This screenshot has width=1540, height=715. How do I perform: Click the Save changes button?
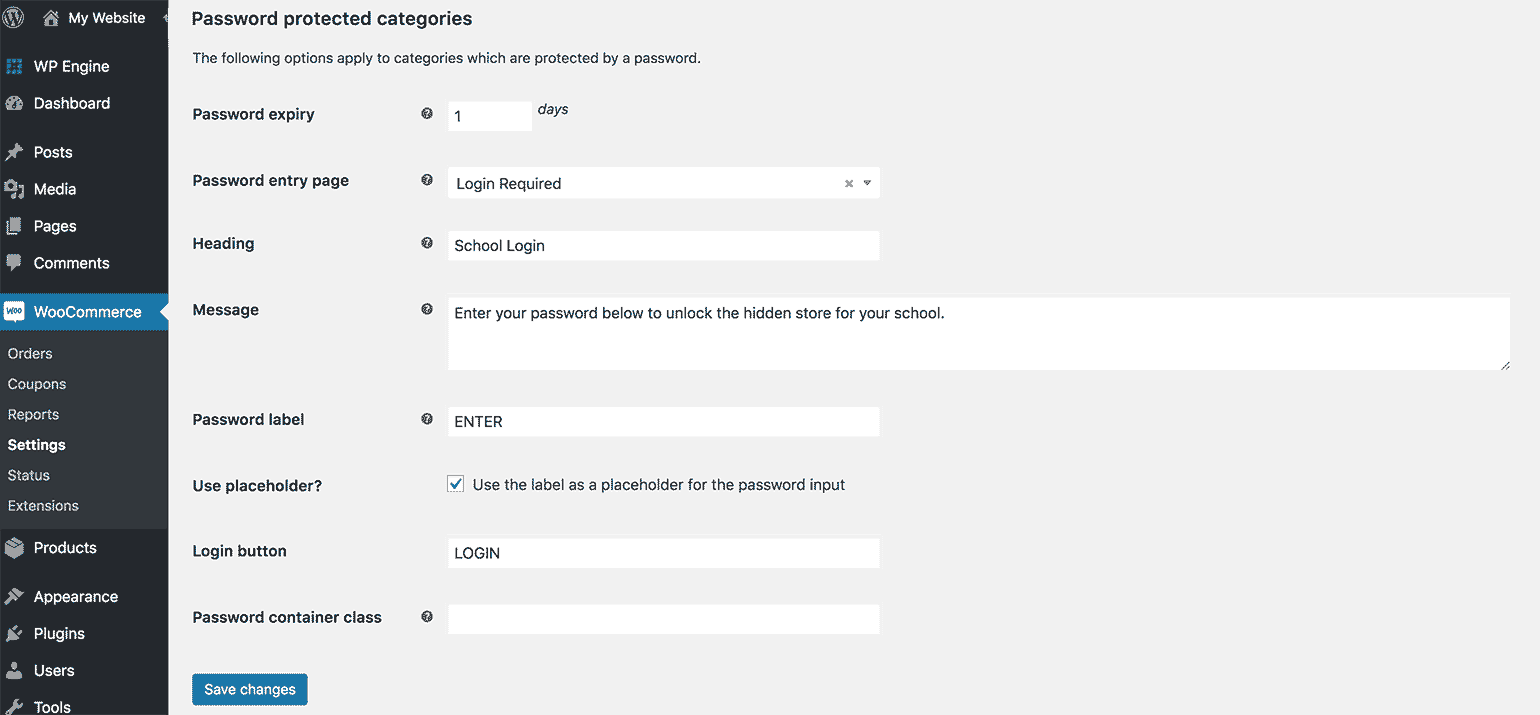249,689
